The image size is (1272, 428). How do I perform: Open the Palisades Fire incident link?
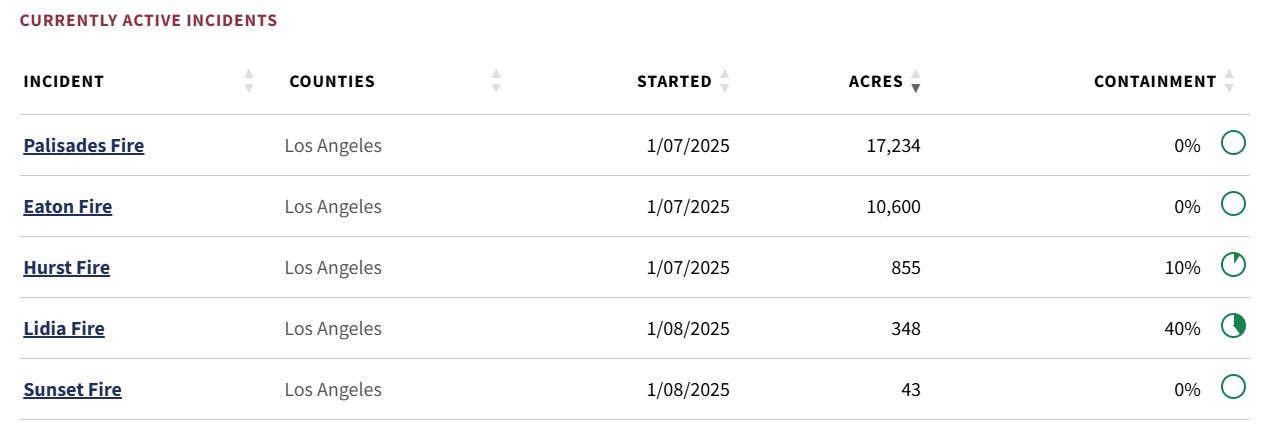(84, 146)
